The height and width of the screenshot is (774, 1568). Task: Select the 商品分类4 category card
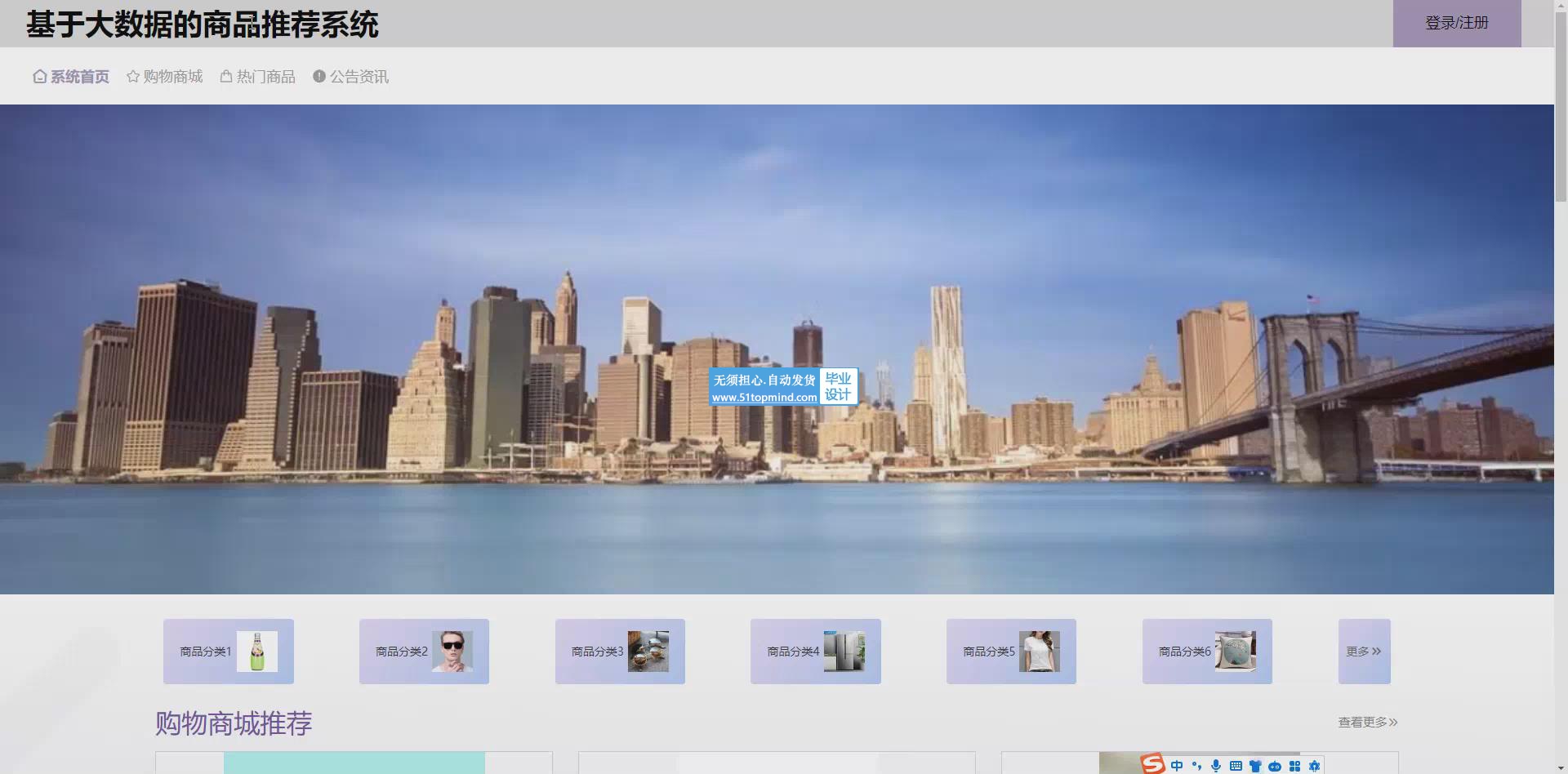tap(816, 652)
